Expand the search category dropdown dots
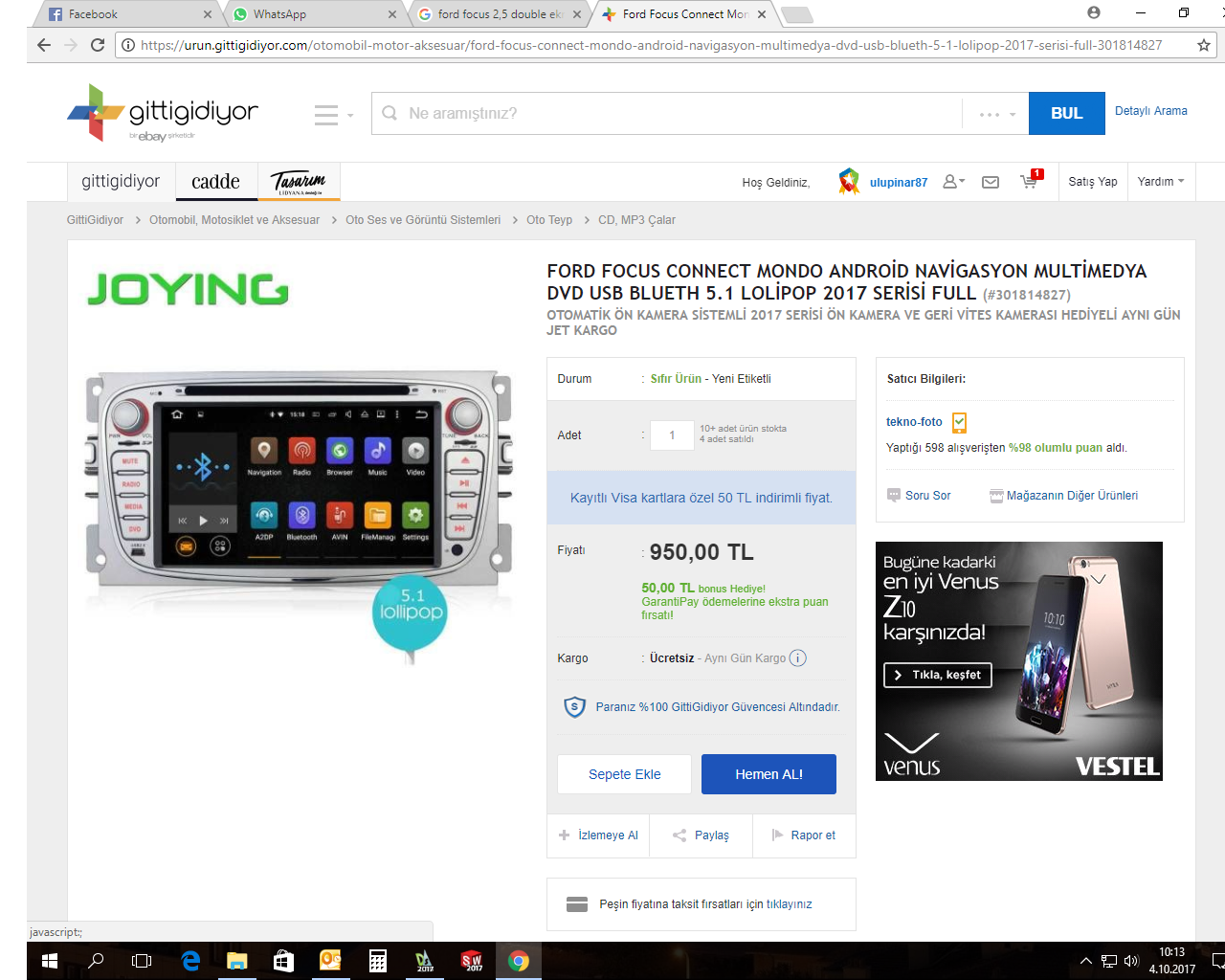The image size is (1225, 980). point(996,114)
